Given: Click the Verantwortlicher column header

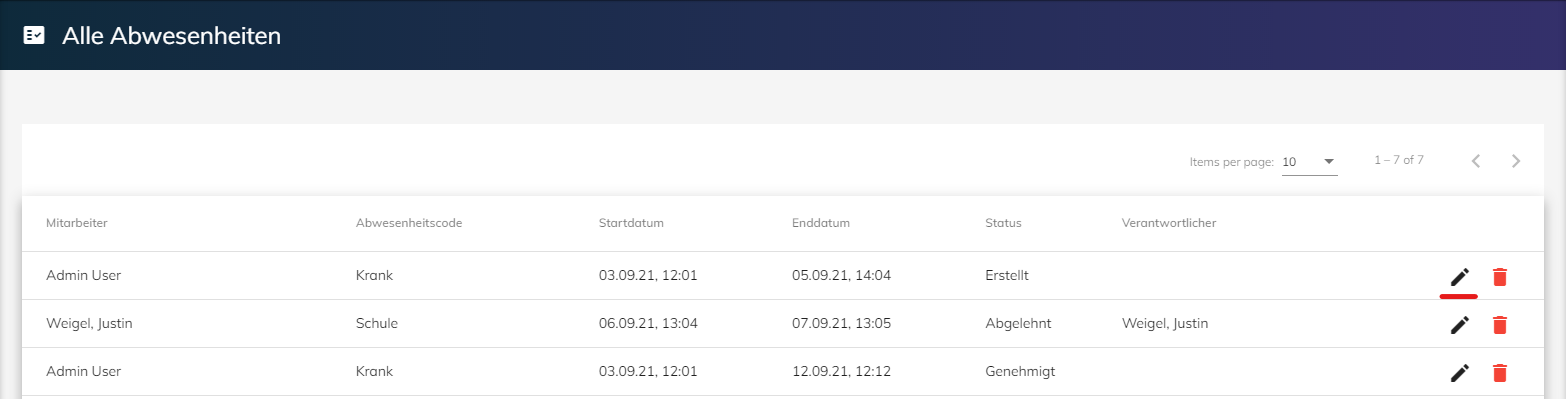Looking at the screenshot, I should tap(1169, 223).
